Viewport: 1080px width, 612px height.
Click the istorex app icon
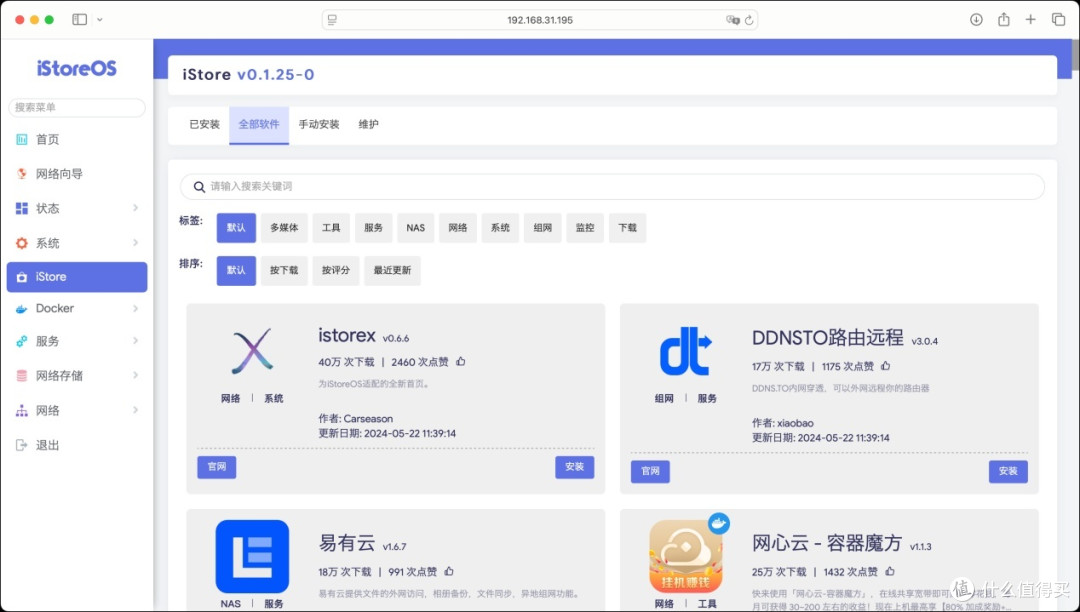(252, 351)
